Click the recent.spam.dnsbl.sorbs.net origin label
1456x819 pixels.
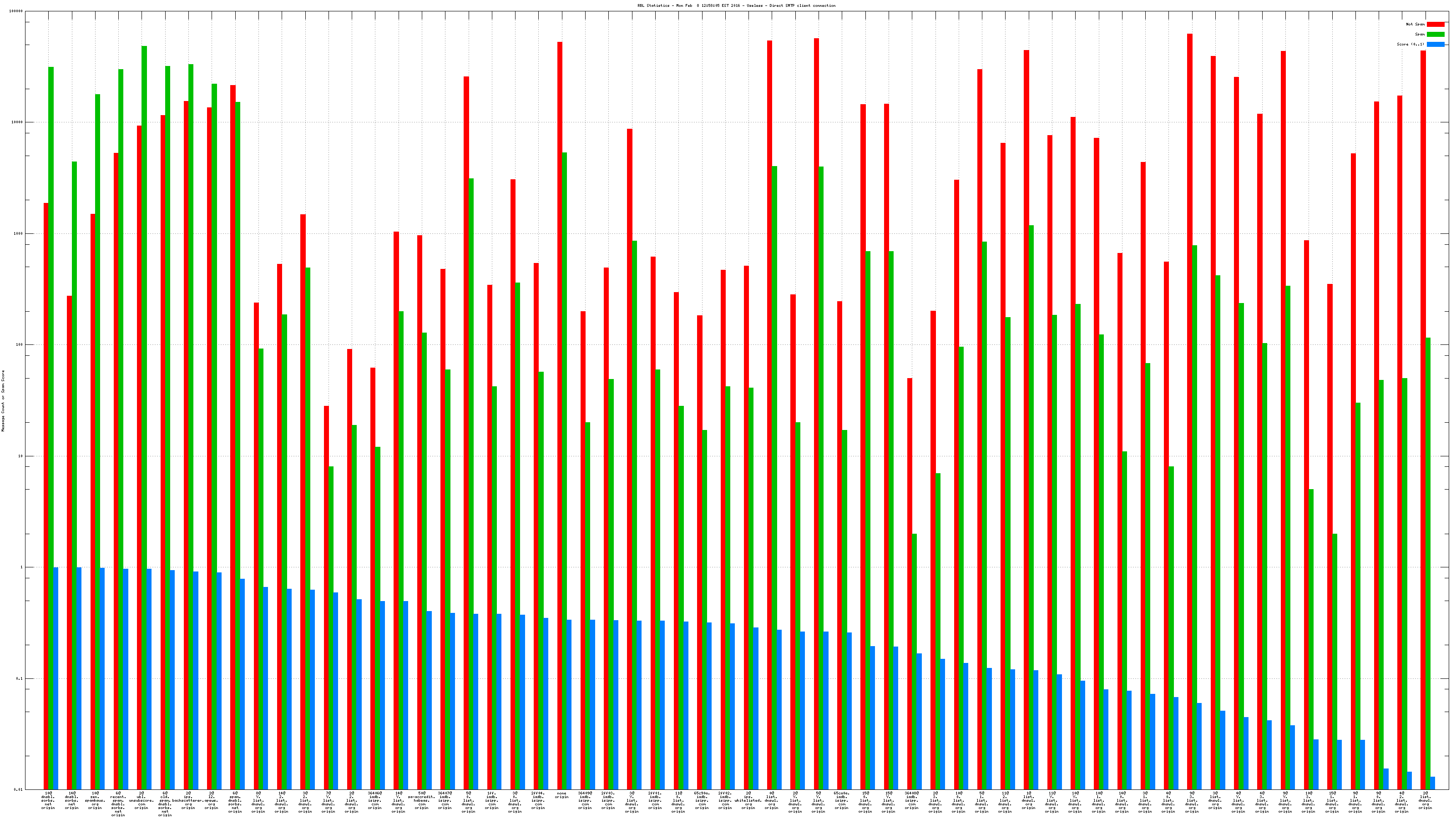click(118, 804)
